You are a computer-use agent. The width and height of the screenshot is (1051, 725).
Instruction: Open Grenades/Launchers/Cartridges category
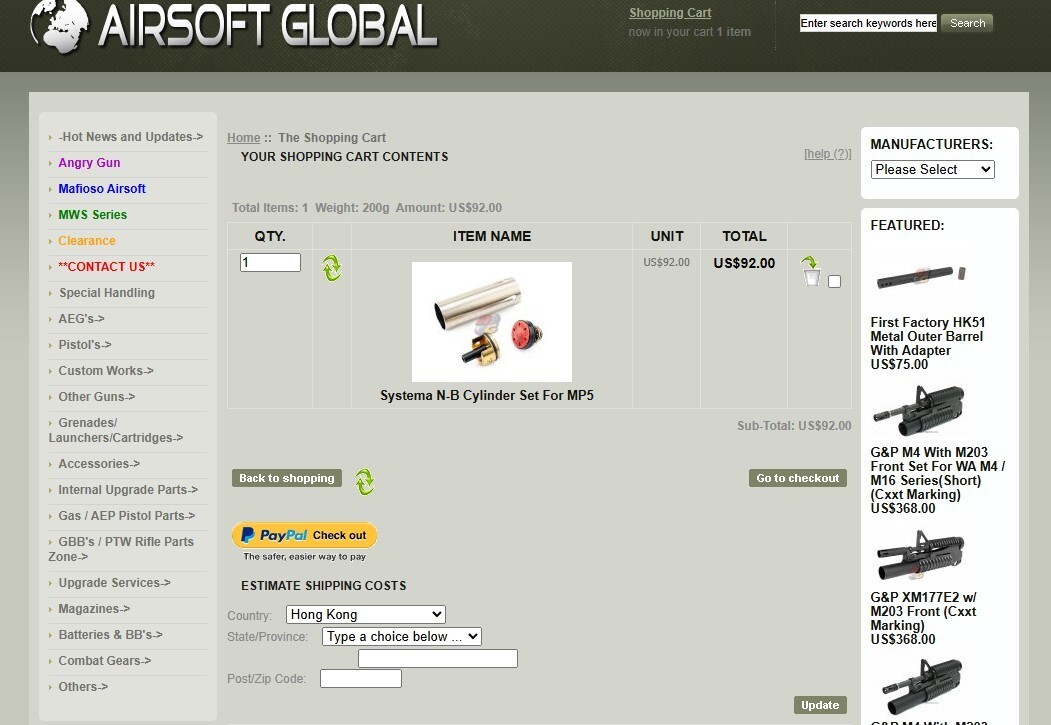115,430
